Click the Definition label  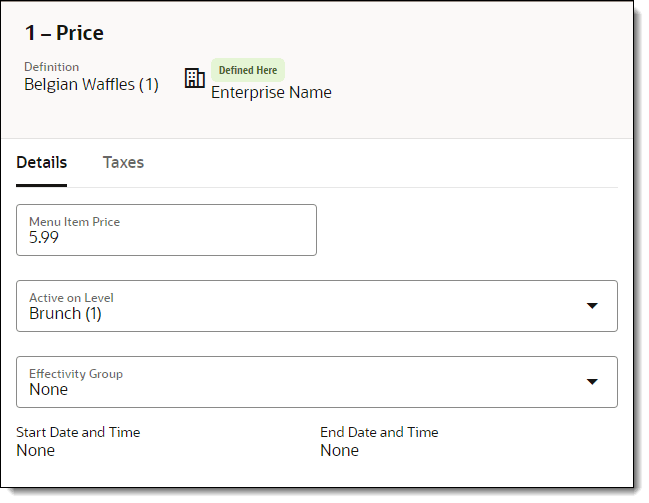click(x=52, y=67)
